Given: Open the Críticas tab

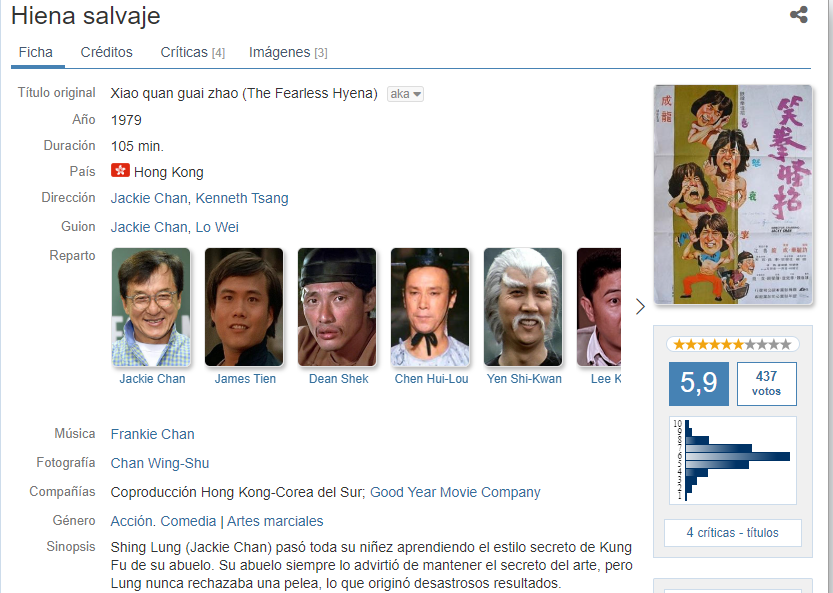Looking at the screenshot, I should (192, 52).
